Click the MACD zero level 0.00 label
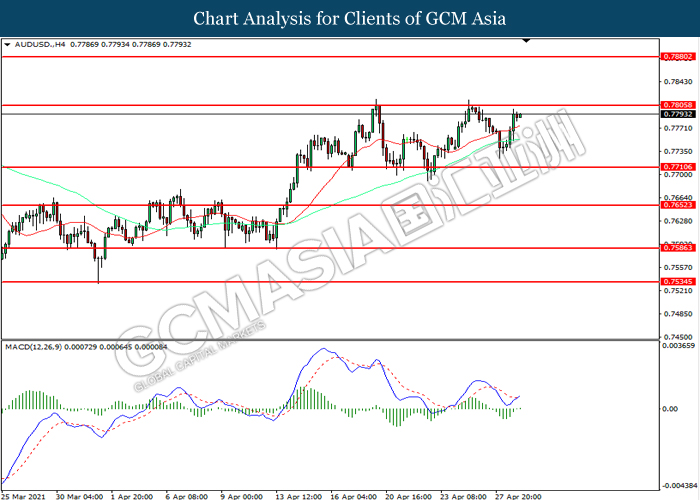Image resolution: width=700 pixels, height=500 pixels. coord(670,409)
